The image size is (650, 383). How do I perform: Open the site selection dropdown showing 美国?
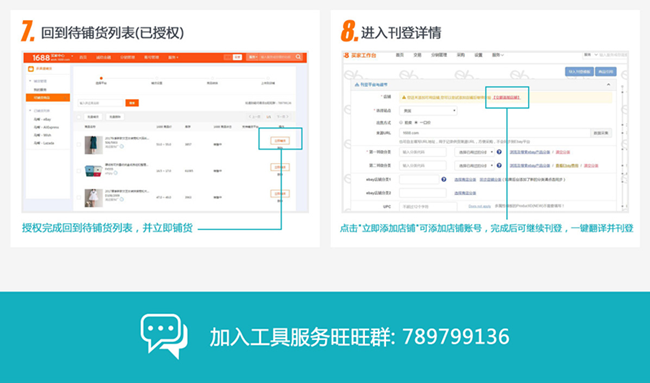[x=428, y=111]
